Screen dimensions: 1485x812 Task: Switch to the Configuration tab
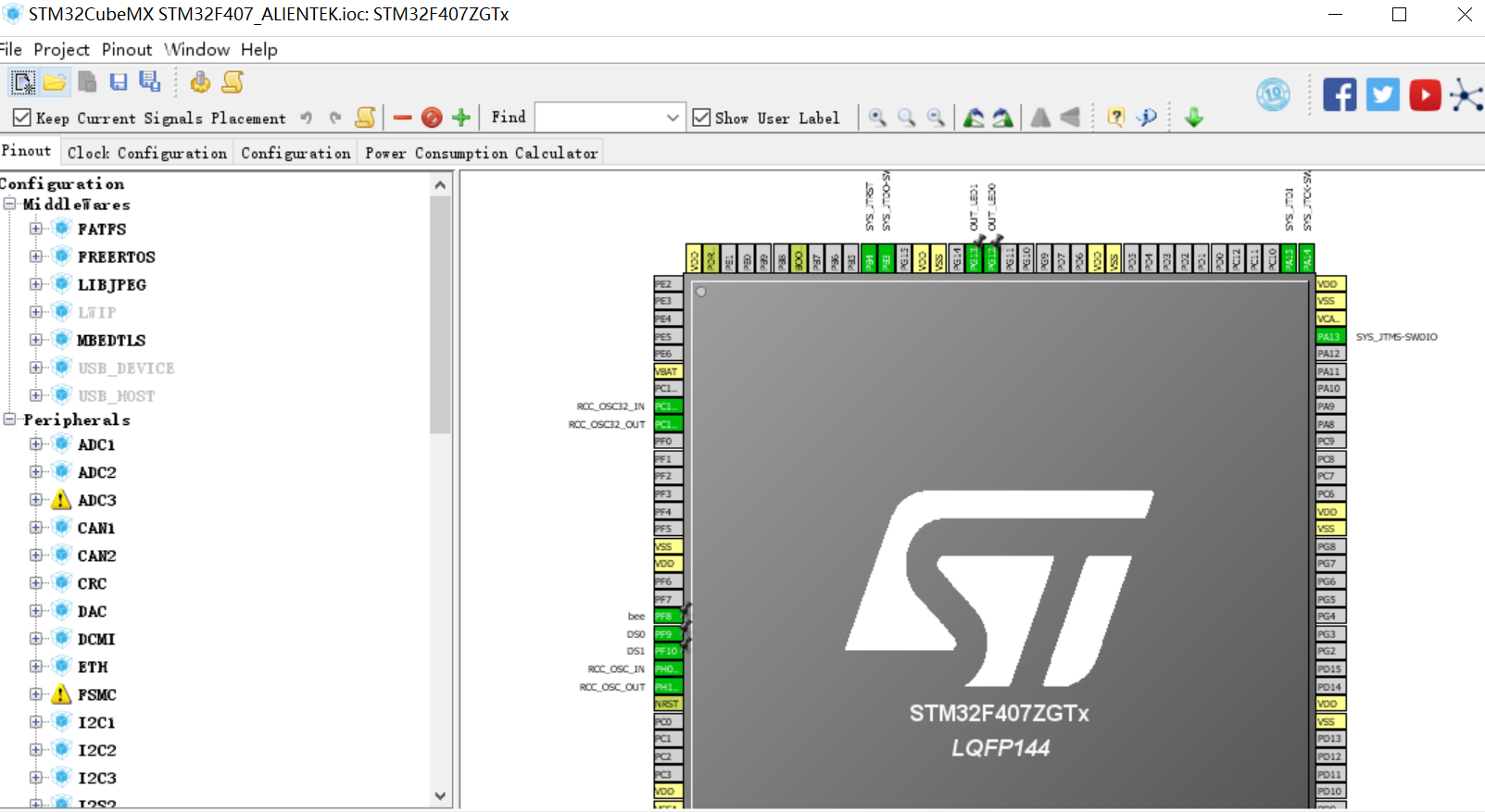click(296, 153)
